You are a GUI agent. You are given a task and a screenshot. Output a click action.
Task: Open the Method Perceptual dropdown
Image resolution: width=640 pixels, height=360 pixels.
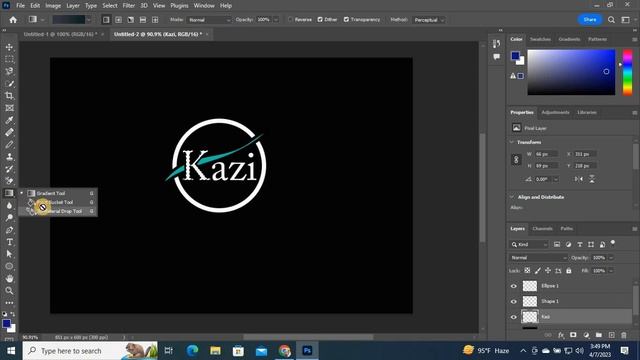pos(428,20)
